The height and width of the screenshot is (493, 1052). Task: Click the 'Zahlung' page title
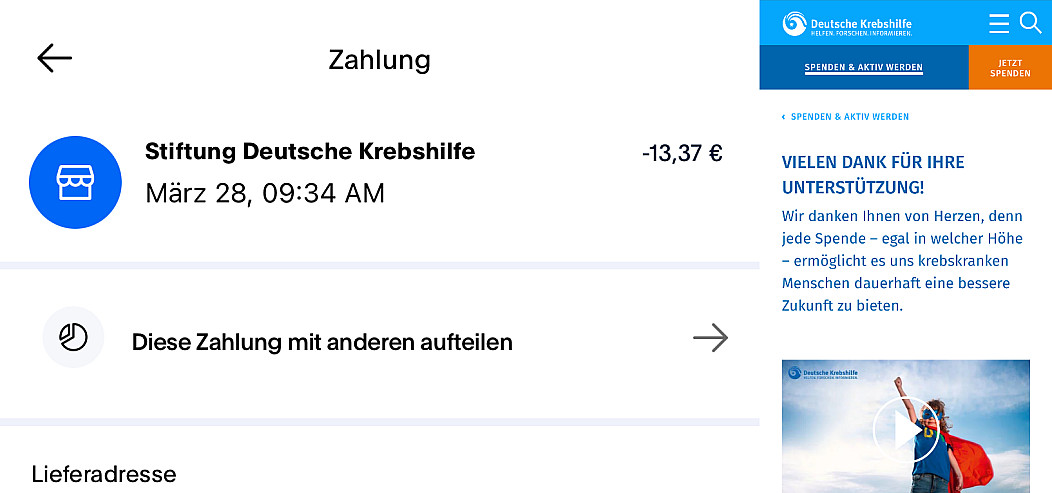[379, 60]
